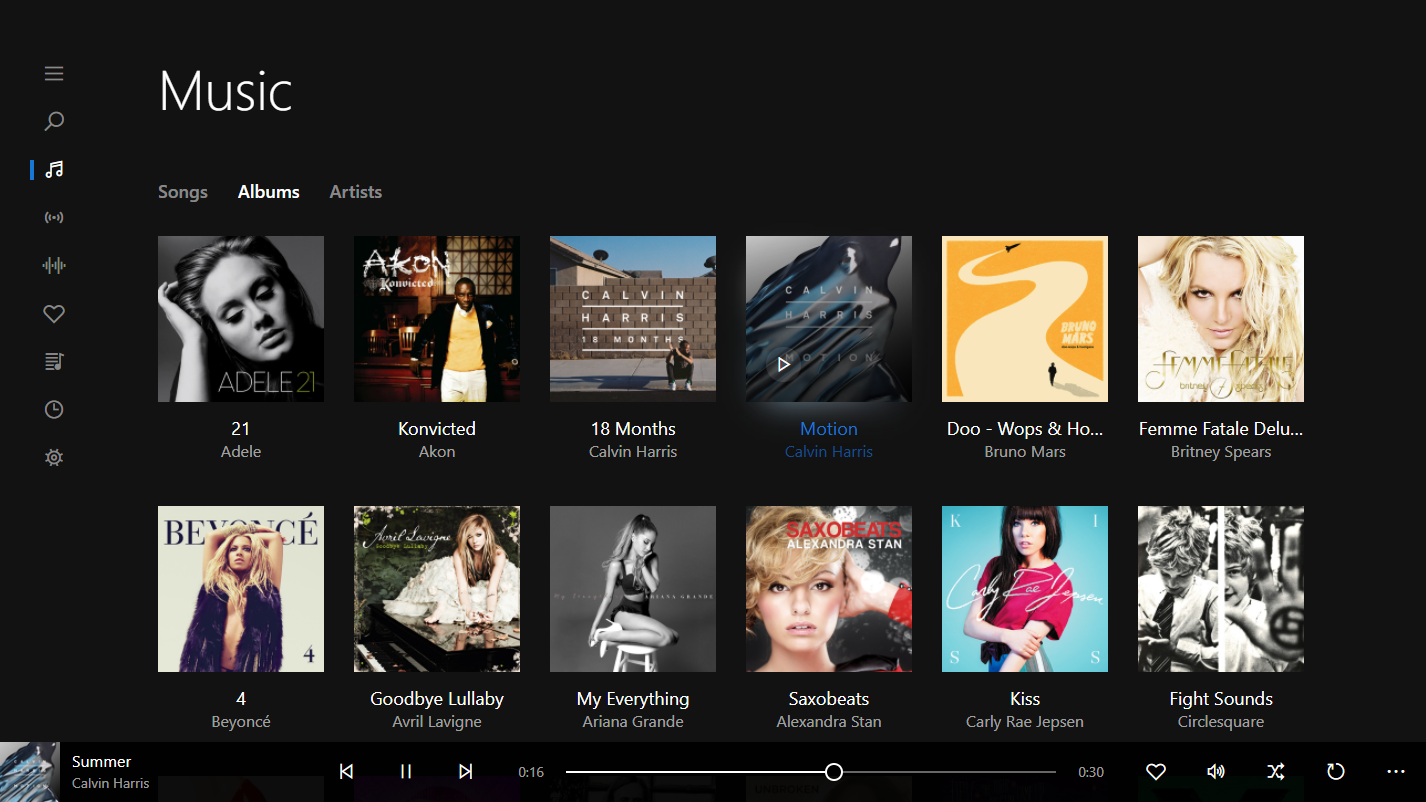Expand the hamburger navigation menu

pos(54,73)
